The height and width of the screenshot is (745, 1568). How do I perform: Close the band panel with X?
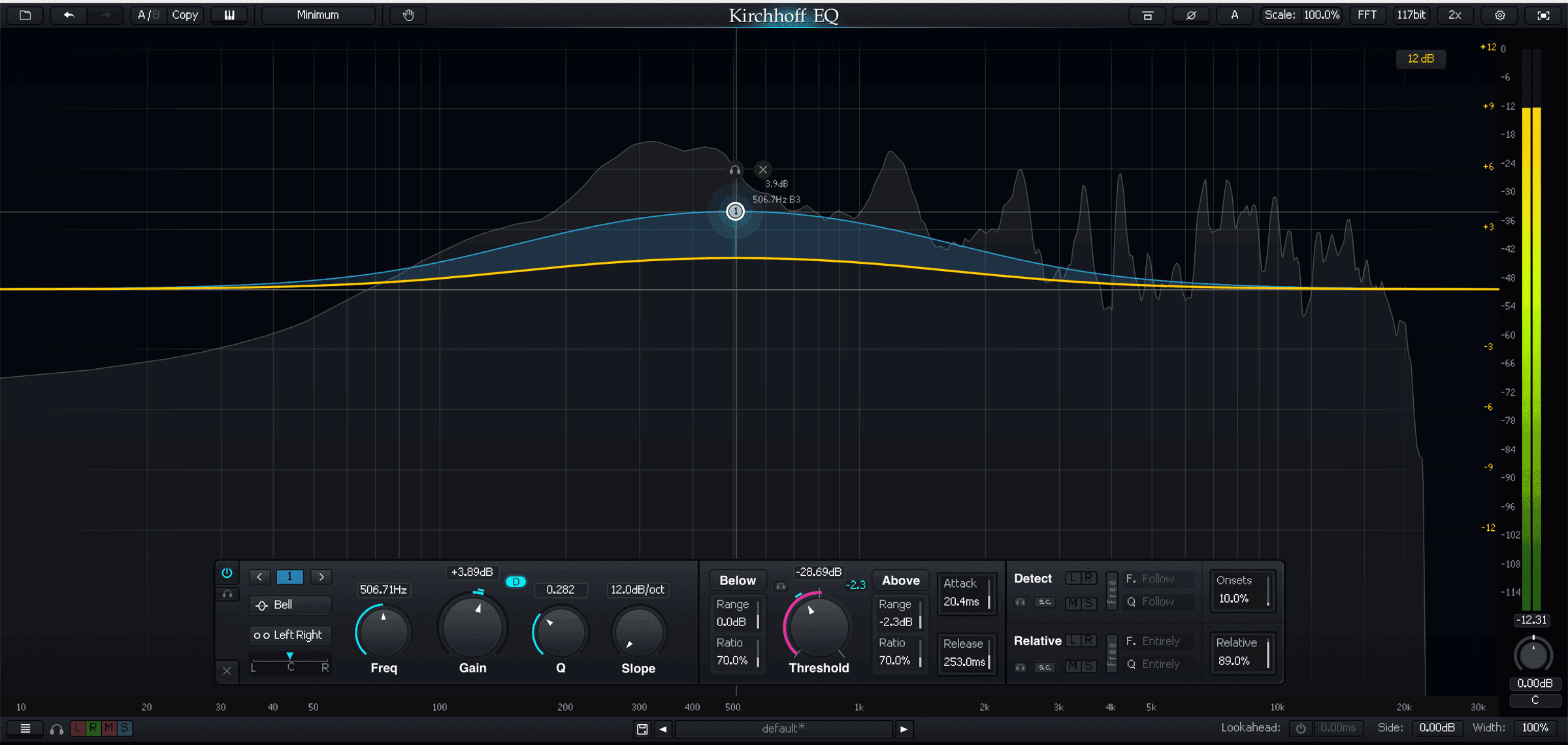(x=227, y=671)
